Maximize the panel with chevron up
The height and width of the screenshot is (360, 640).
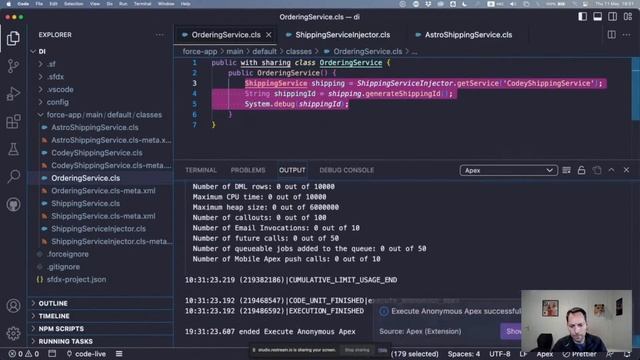611,170
